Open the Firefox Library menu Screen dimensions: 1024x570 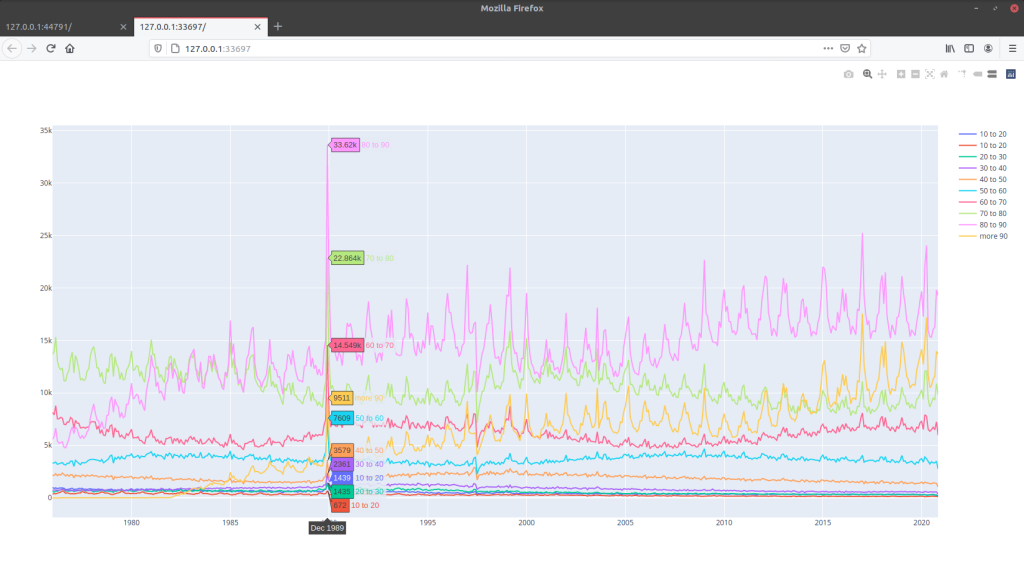click(x=950, y=48)
